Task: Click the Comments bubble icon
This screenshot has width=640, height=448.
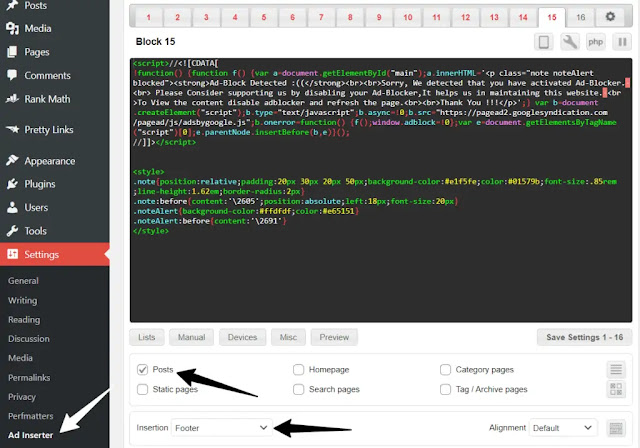Action: coord(12,75)
